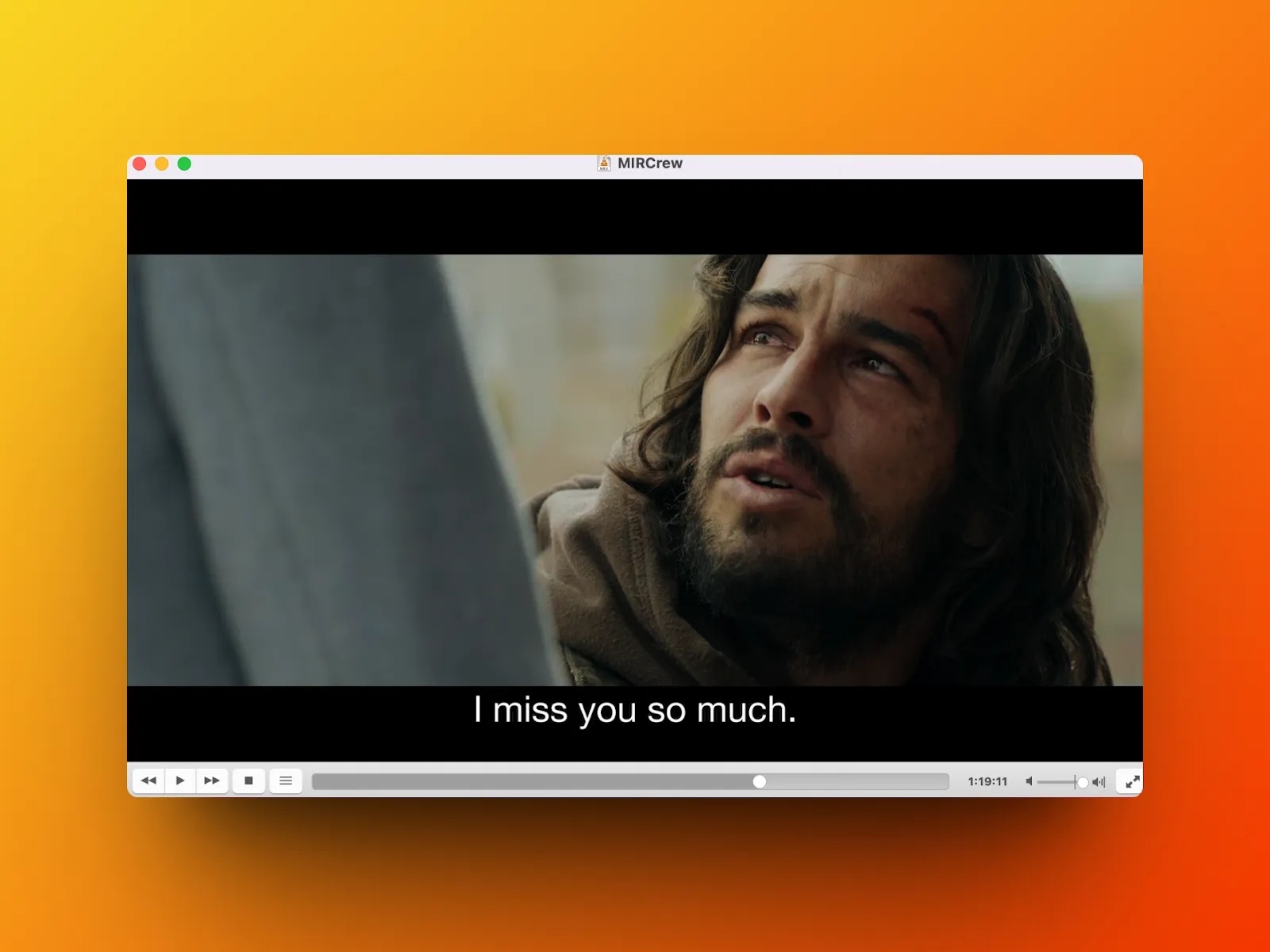The image size is (1270, 952).
Task: Click the video frame of the bearded man
Action: pos(635,470)
